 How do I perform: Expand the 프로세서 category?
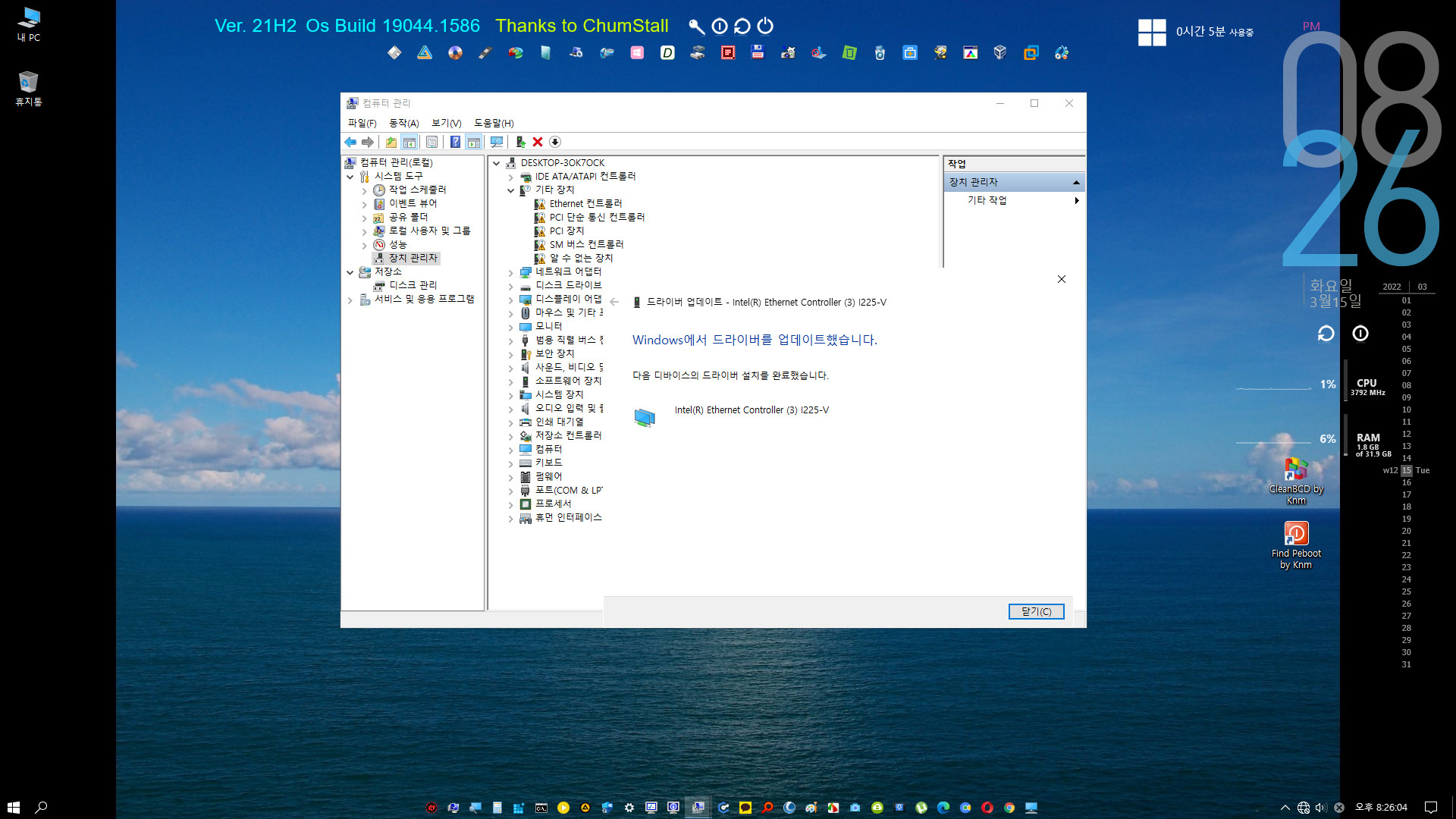(511, 504)
